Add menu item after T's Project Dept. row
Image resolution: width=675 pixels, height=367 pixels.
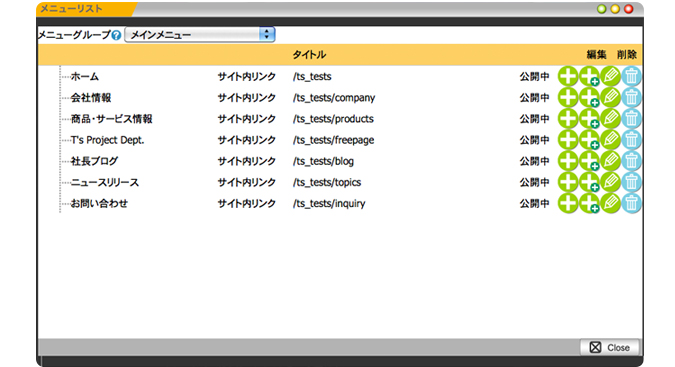tap(568, 139)
